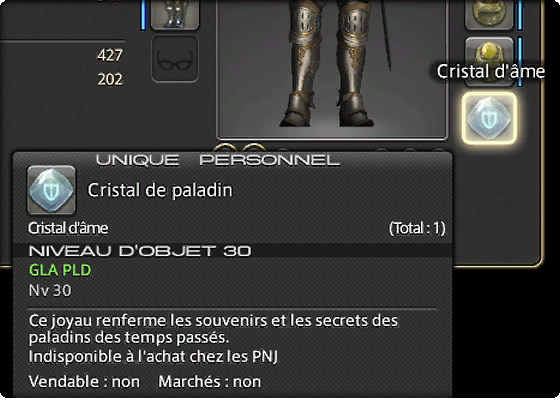Select the highlighted paladin soul crystal slot
The width and height of the screenshot is (560, 400).
point(489,118)
